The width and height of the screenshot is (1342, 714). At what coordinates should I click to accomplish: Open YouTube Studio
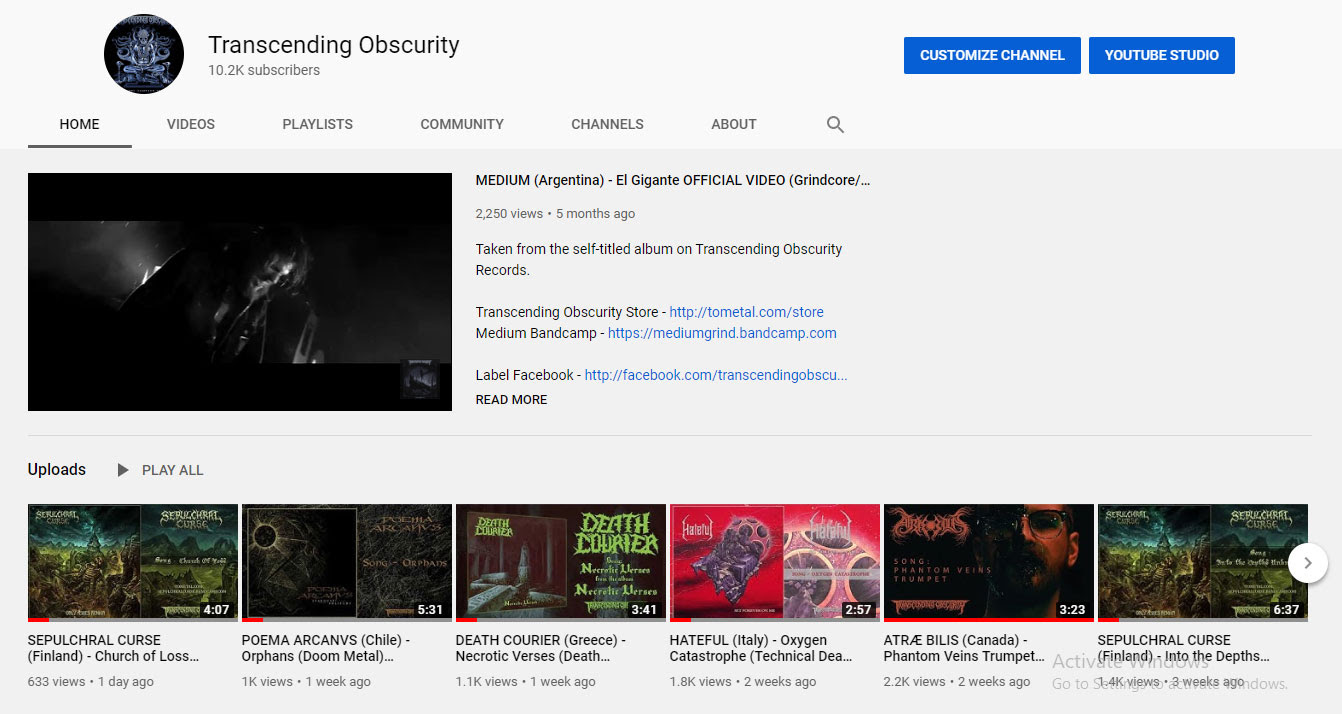(1162, 55)
